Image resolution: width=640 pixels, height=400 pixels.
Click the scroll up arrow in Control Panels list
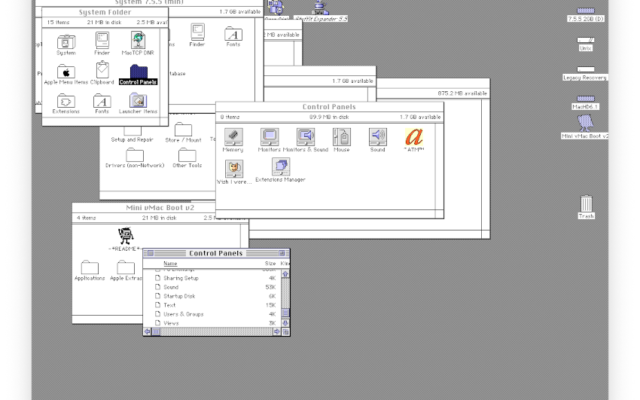(285, 274)
